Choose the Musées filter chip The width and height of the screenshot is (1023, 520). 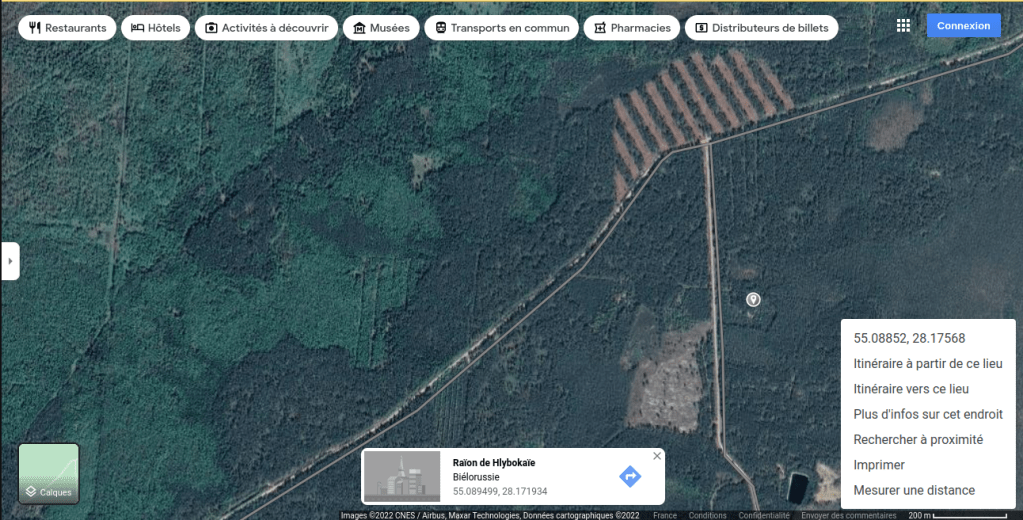click(381, 28)
